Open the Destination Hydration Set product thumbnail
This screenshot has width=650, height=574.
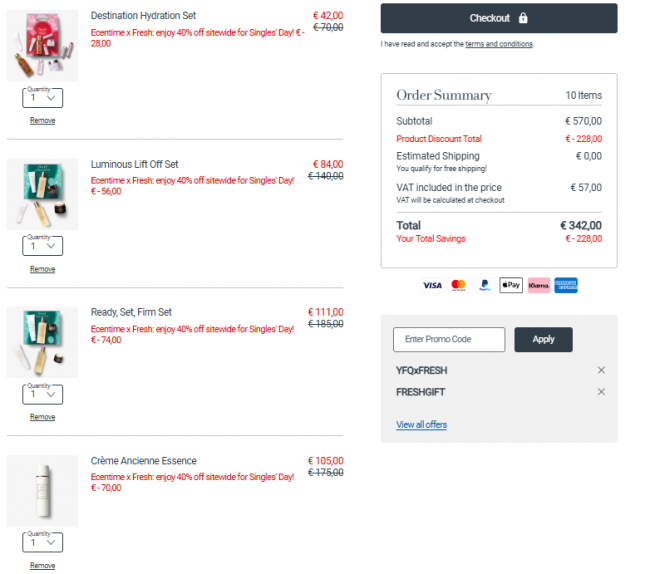42,46
